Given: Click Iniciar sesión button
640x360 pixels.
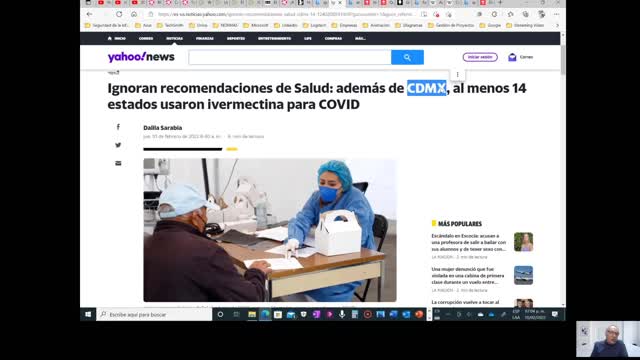Looking at the screenshot, I should (480, 57).
